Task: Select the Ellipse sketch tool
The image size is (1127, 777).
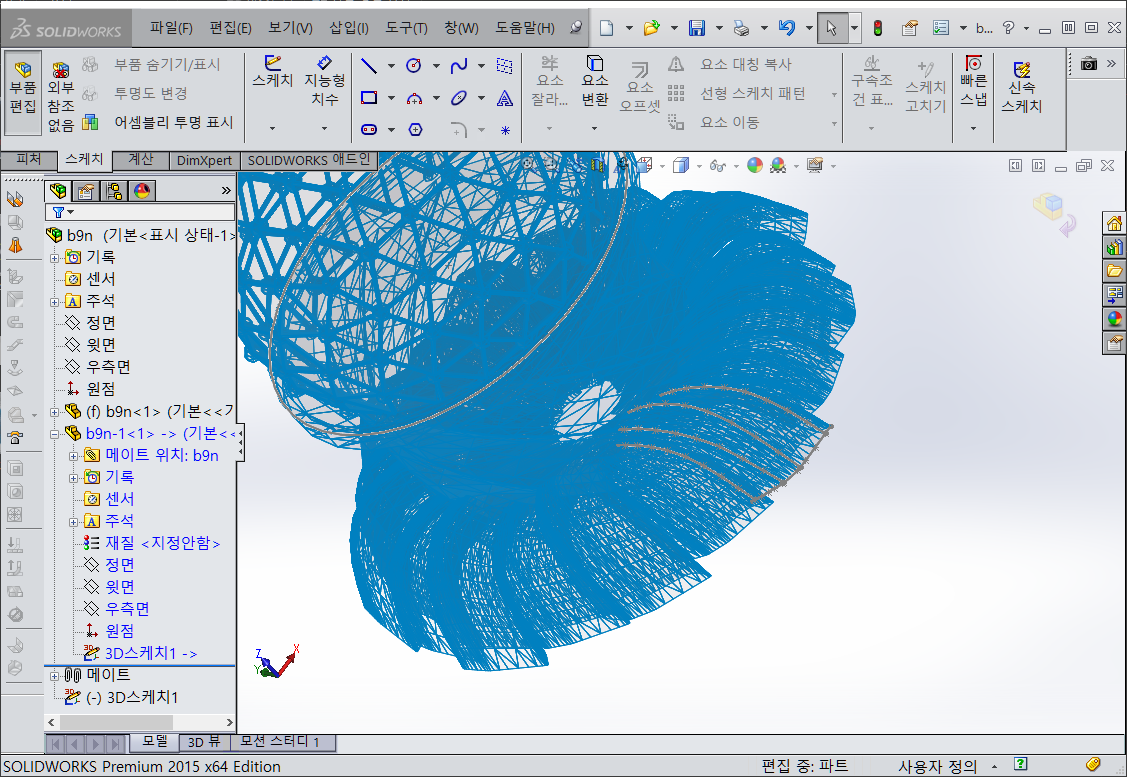Action: pyautogui.click(x=459, y=98)
